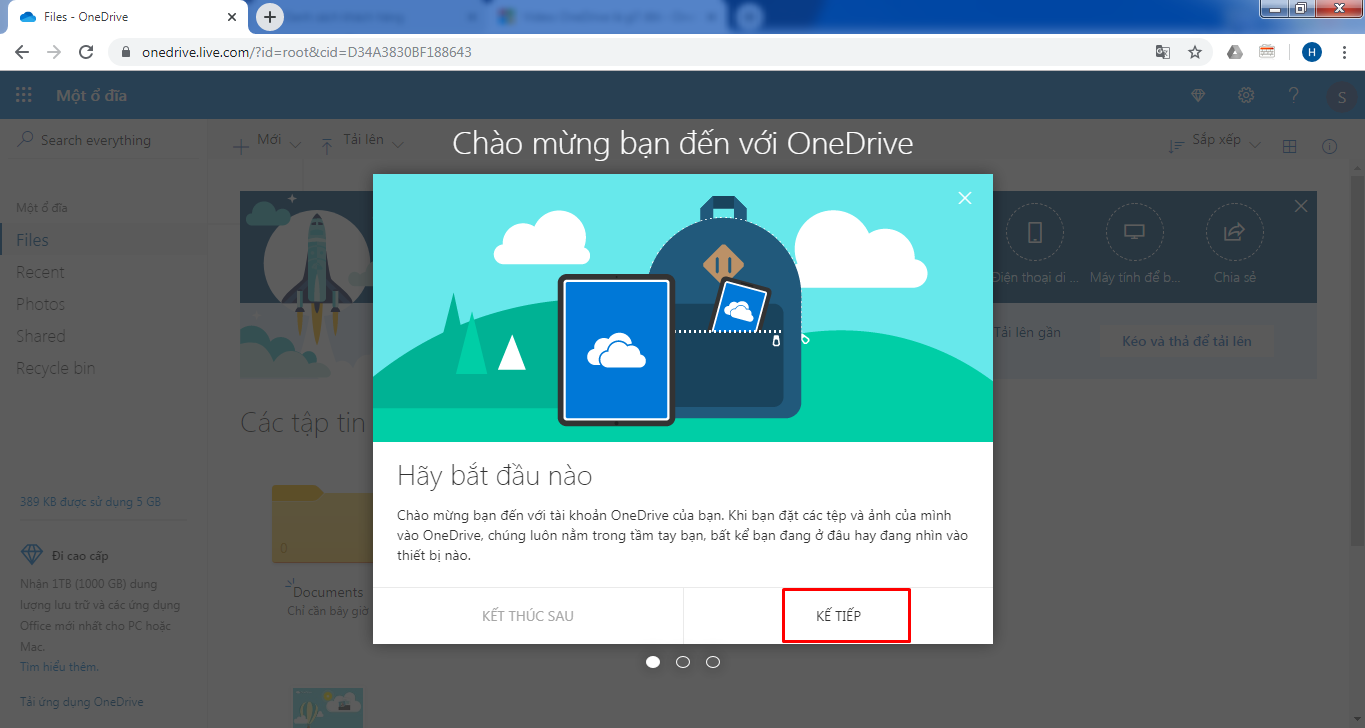Screen dimensions: 1365x728
Task: Open the help question mark icon
Action: (1294, 96)
